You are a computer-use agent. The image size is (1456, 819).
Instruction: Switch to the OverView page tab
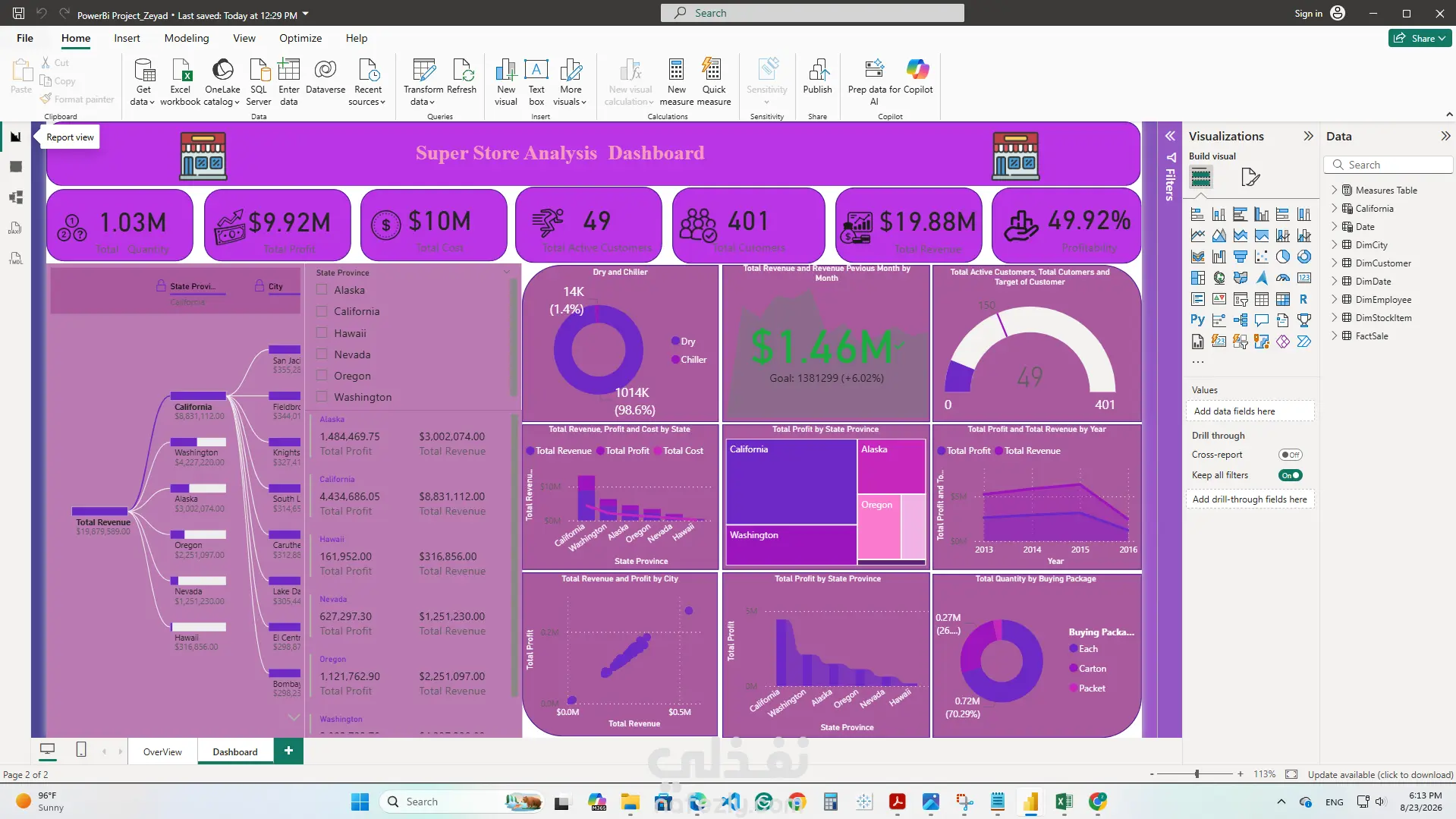(162, 751)
